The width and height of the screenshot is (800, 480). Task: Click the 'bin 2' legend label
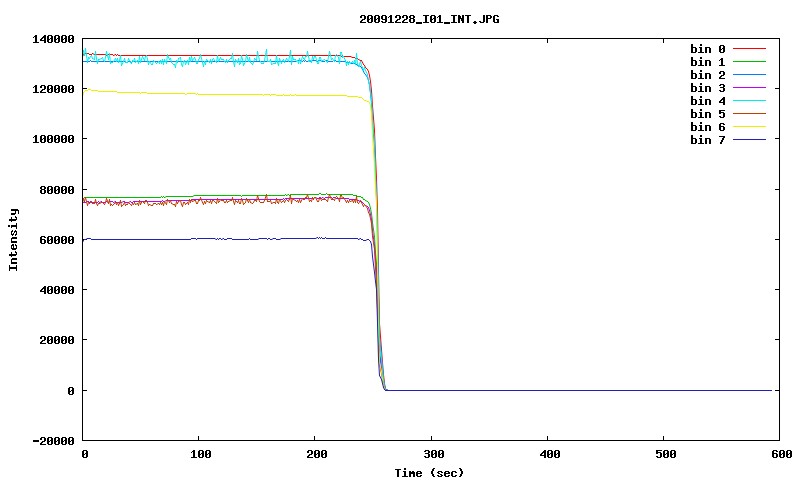point(708,75)
